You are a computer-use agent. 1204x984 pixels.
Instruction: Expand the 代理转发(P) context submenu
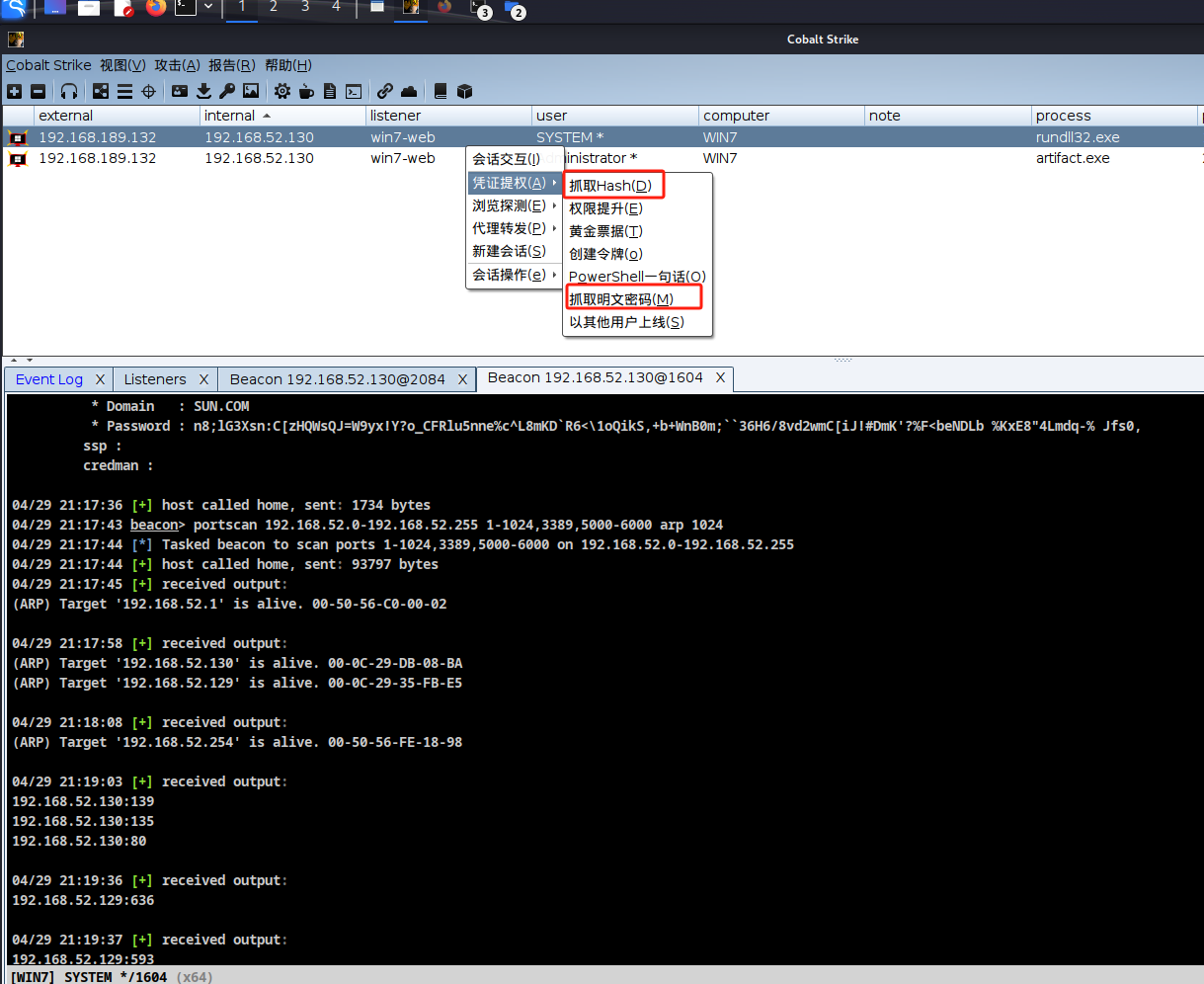(514, 228)
